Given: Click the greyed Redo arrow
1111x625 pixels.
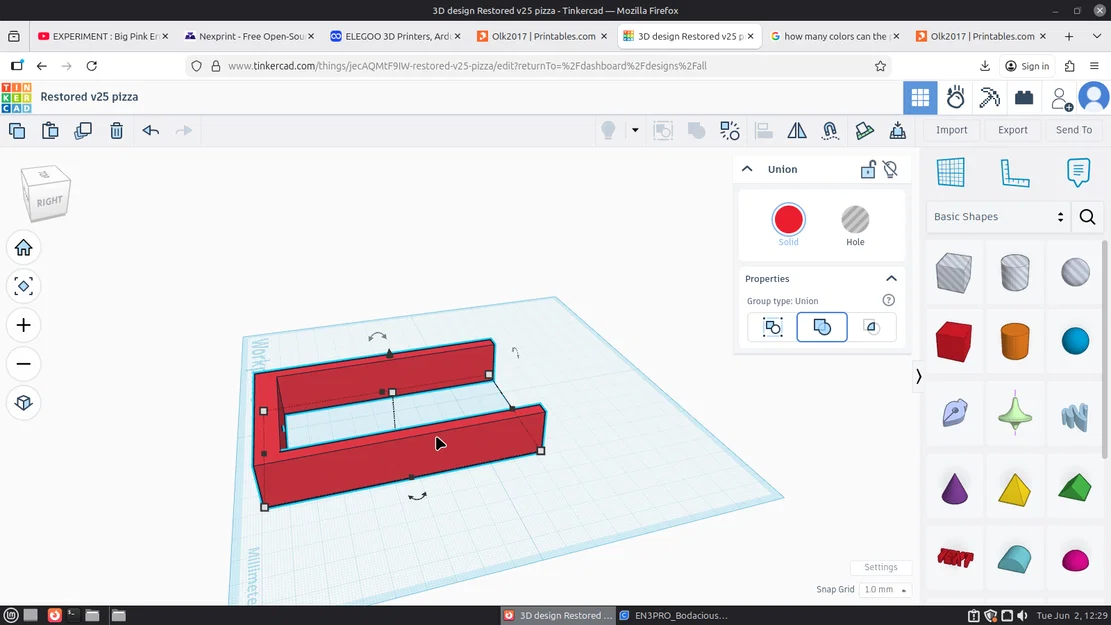Looking at the screenshot, I should (184, 130).
